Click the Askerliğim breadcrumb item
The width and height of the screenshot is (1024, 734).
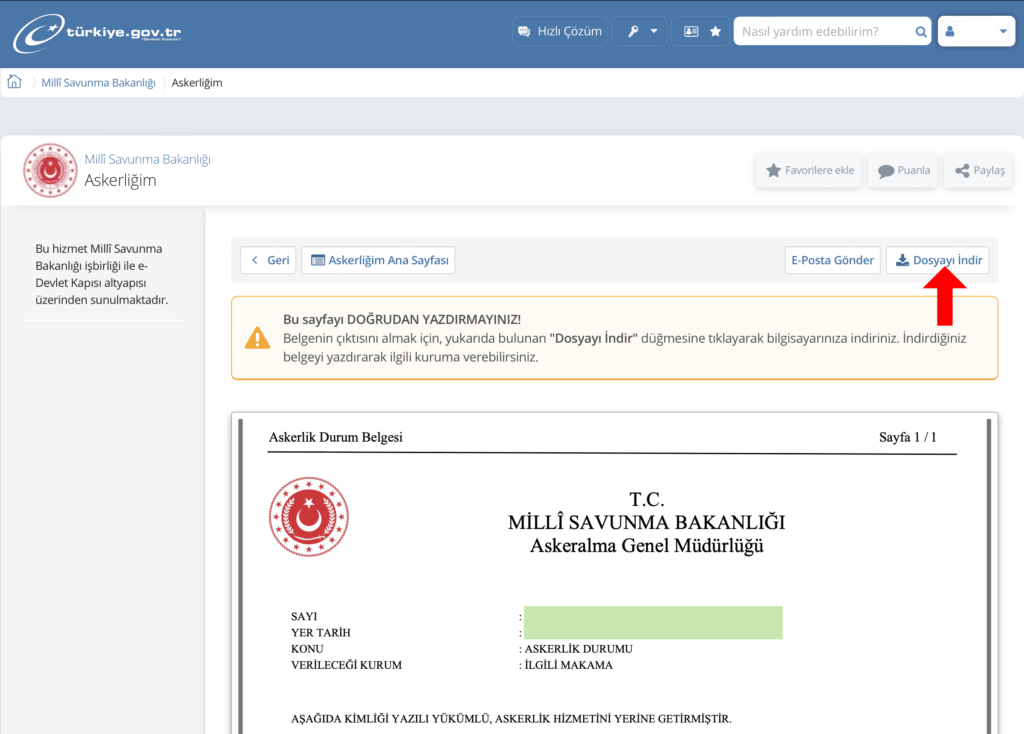pyautogui.click(x=197, y=83)
